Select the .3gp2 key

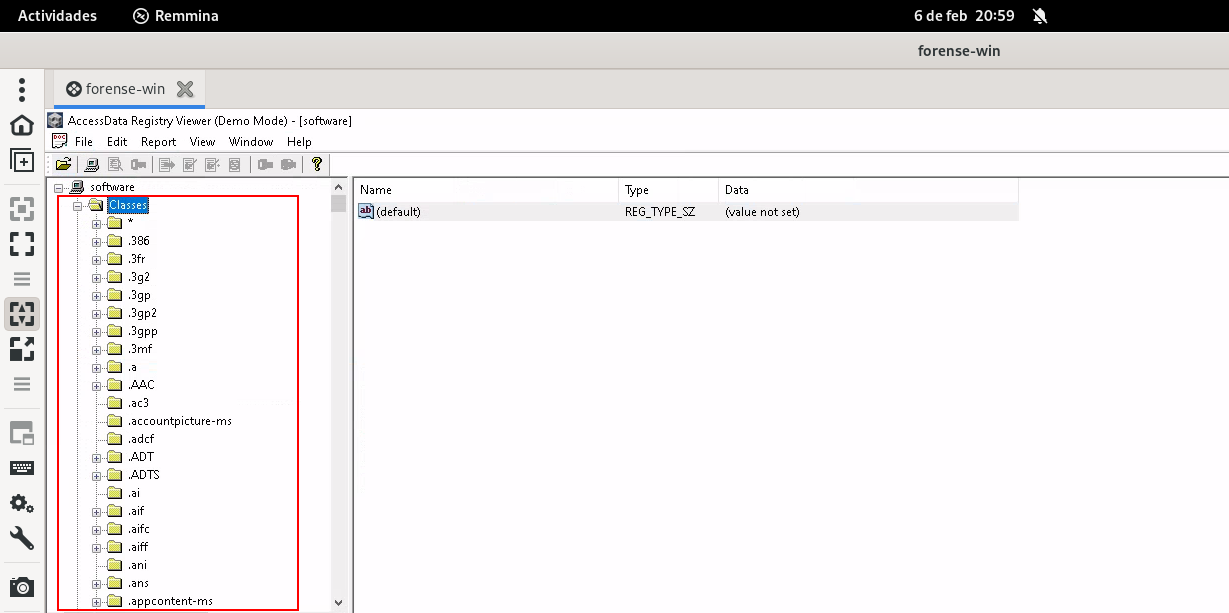pos(142,313)
